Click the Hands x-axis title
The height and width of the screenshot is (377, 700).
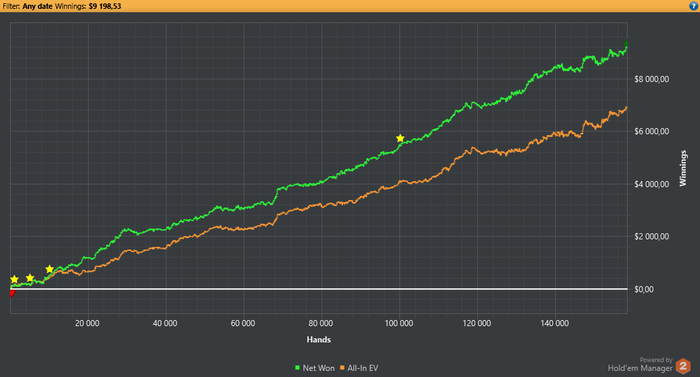pyautogui.click(x=318, y=339)
